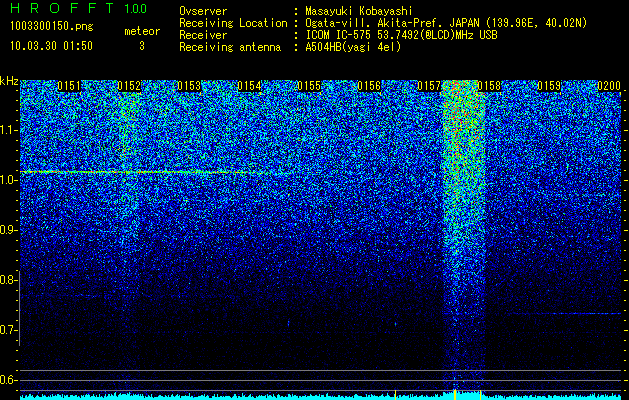
Task: Select the meteor label
Action: pyautogui.click(x=142, y=31)
